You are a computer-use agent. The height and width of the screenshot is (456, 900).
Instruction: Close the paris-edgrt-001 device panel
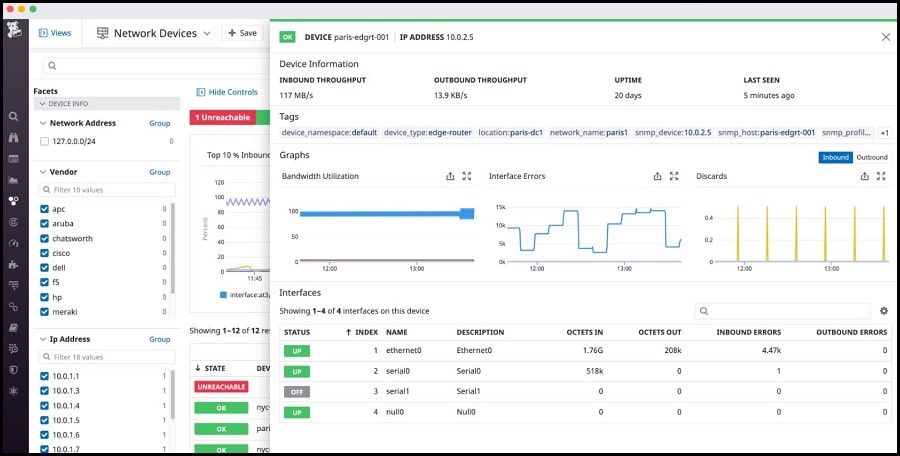pos(885,37)
